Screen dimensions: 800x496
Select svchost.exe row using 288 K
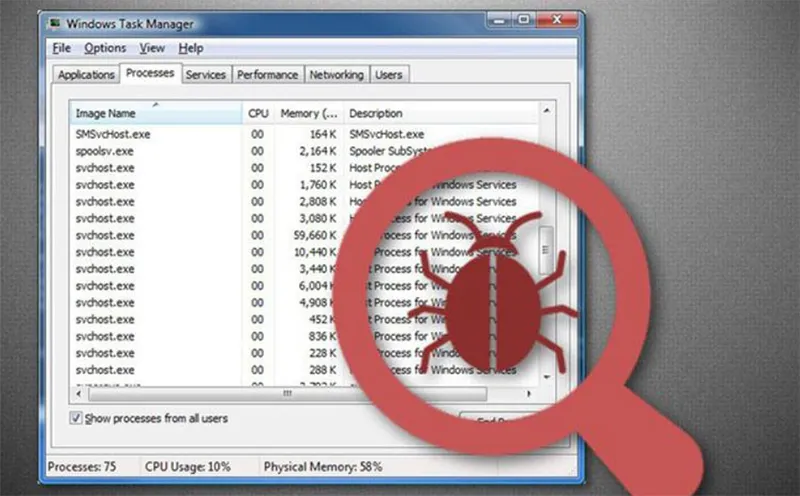304,370
